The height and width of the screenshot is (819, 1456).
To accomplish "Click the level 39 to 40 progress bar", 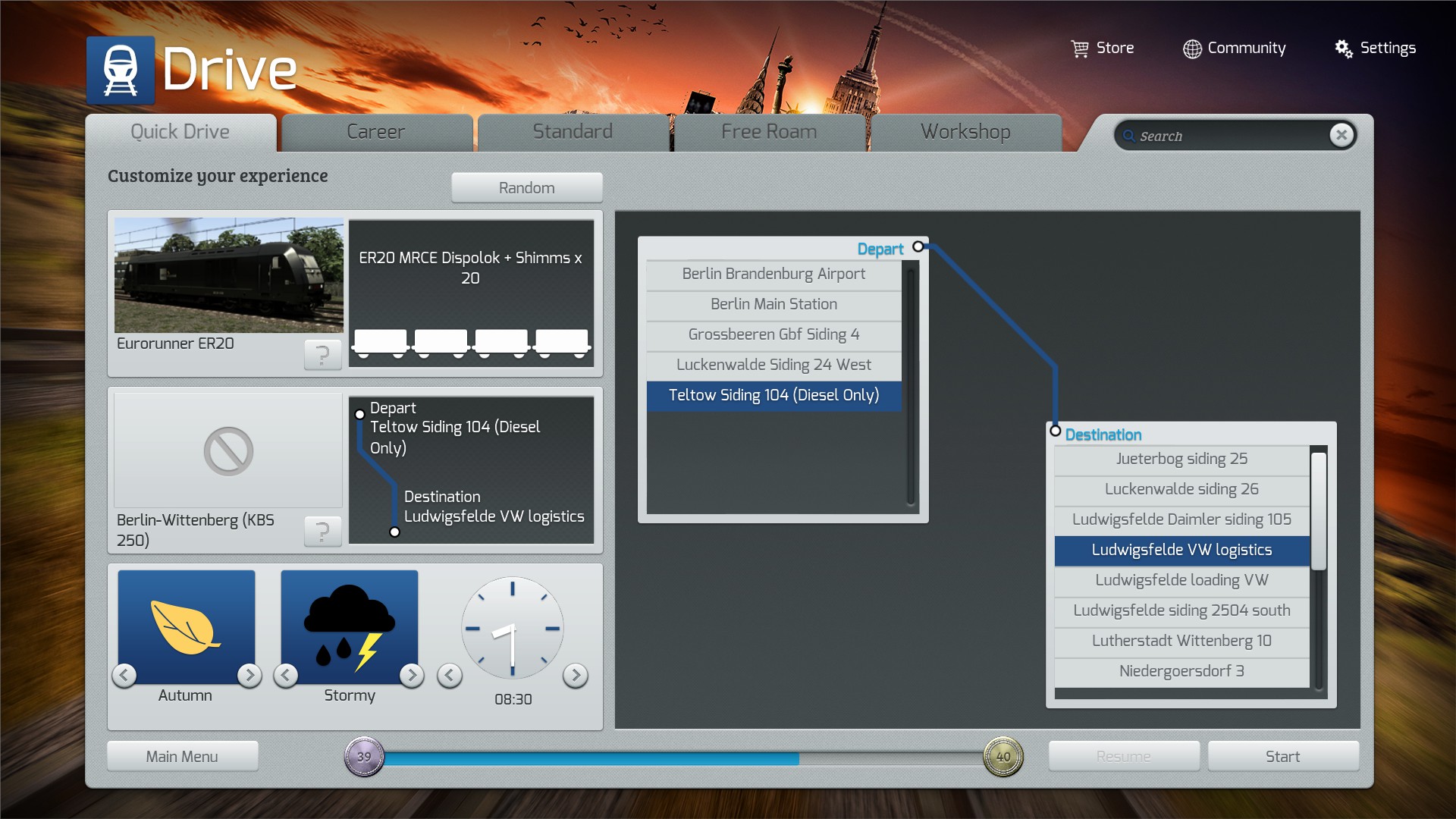I will [682, 758].
